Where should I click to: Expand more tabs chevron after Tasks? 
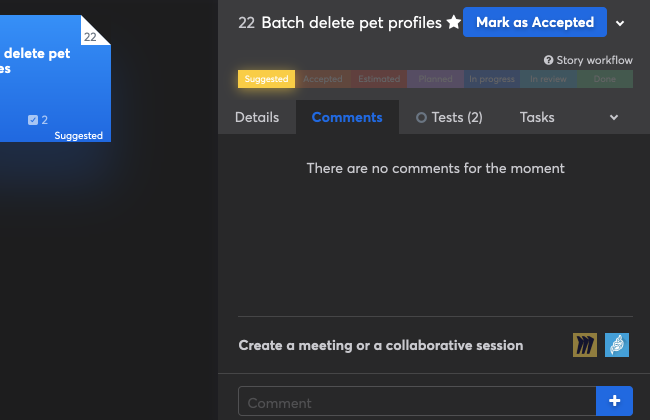coord(614,118)
